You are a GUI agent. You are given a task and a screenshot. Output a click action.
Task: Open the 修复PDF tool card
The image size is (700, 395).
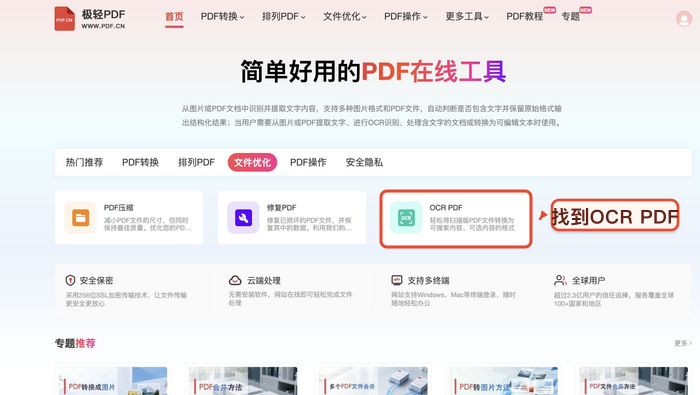tap(292, 218)
